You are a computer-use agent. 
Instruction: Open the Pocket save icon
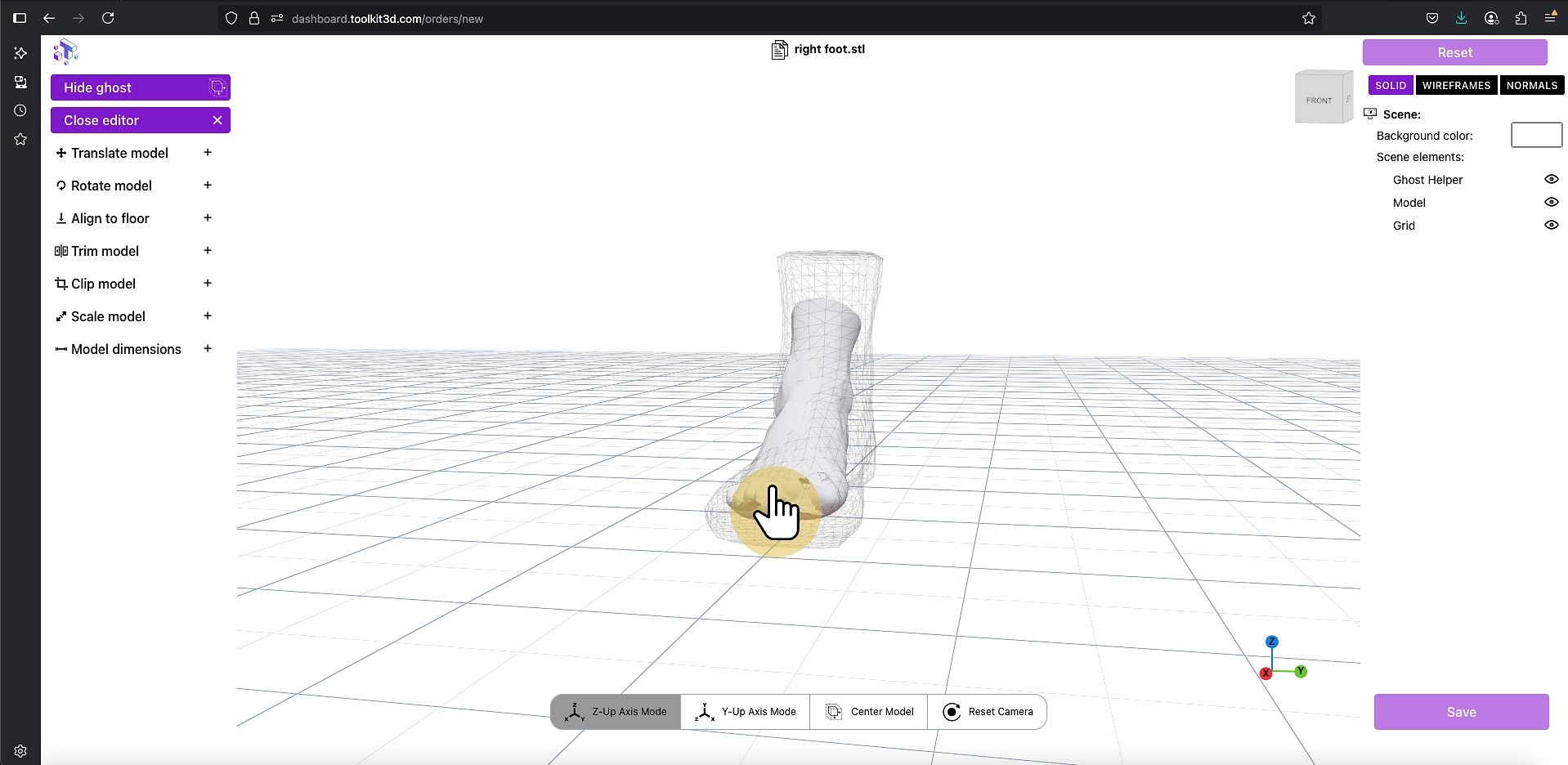pos(1431,18)
